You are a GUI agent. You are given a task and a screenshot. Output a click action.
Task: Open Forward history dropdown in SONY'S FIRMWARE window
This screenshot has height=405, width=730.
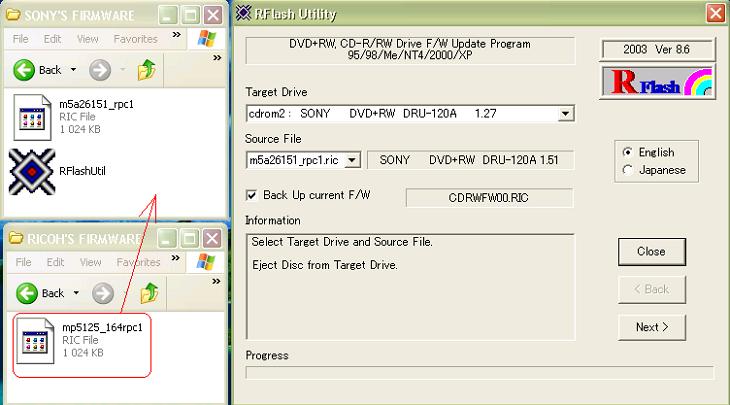click(122, 70)
